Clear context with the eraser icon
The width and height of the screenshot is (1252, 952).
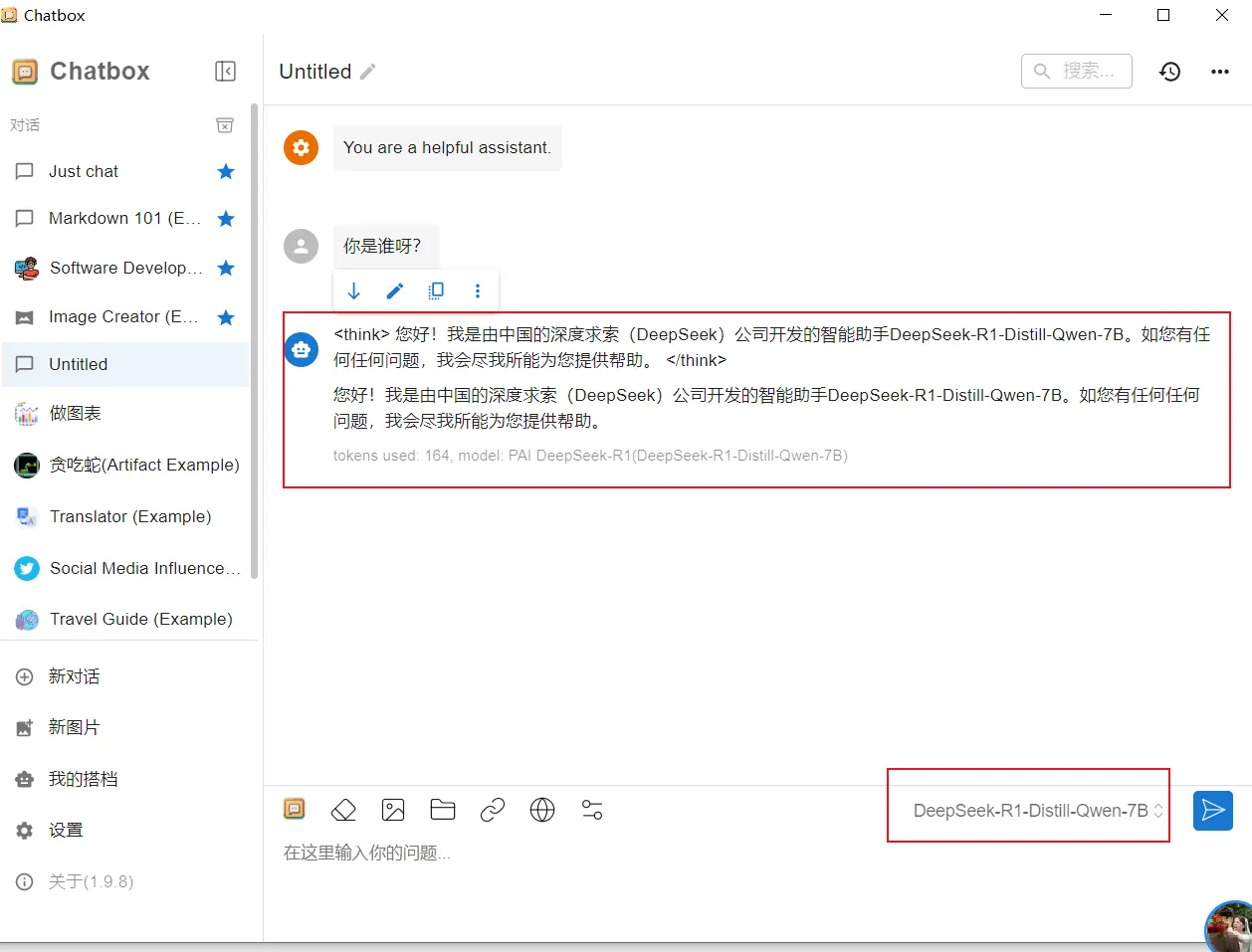[x=343, y=810]
